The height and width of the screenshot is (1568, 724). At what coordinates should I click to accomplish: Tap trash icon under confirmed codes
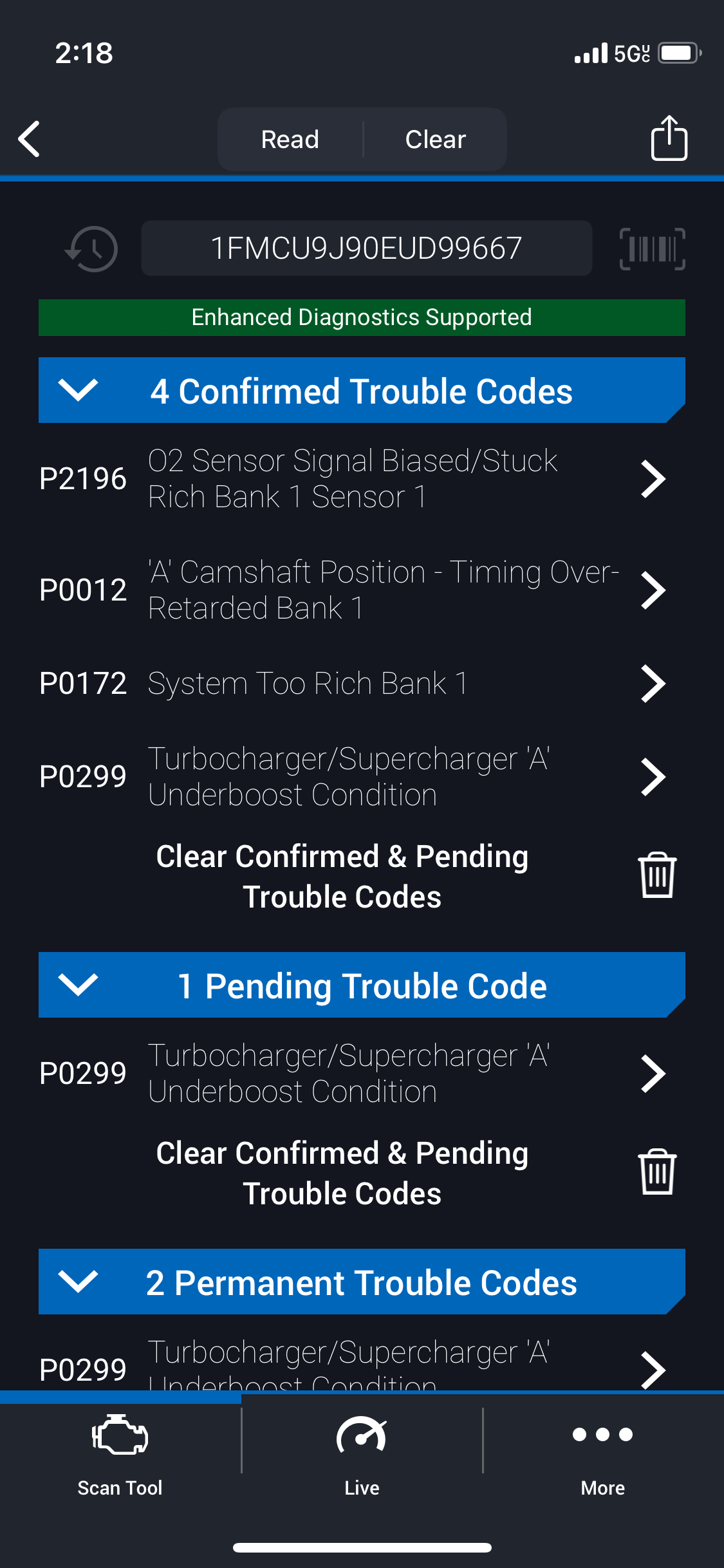[656, 875]
